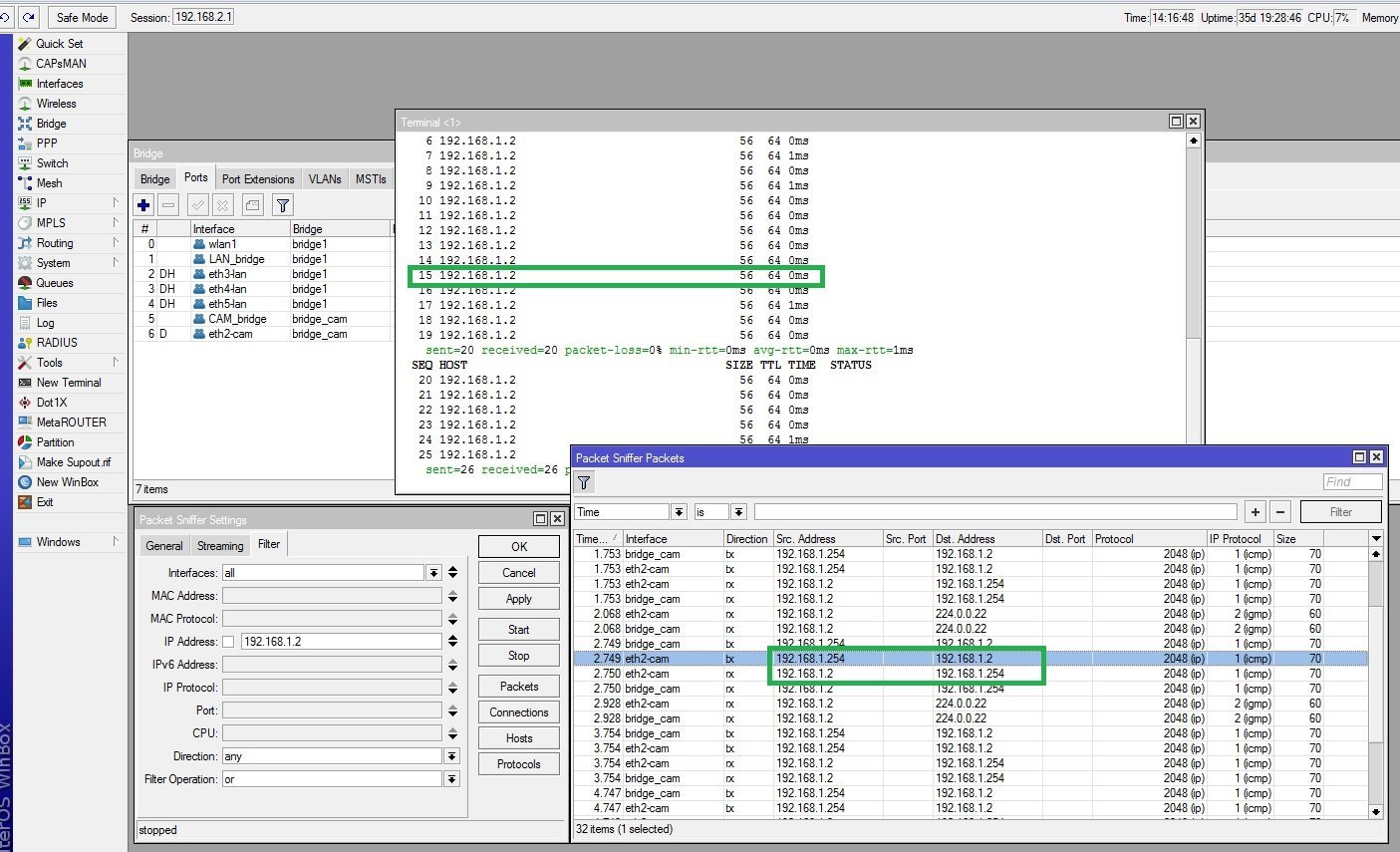
Task: Expand the Direction dropdown showing 'any'
Action: [451, 756]
